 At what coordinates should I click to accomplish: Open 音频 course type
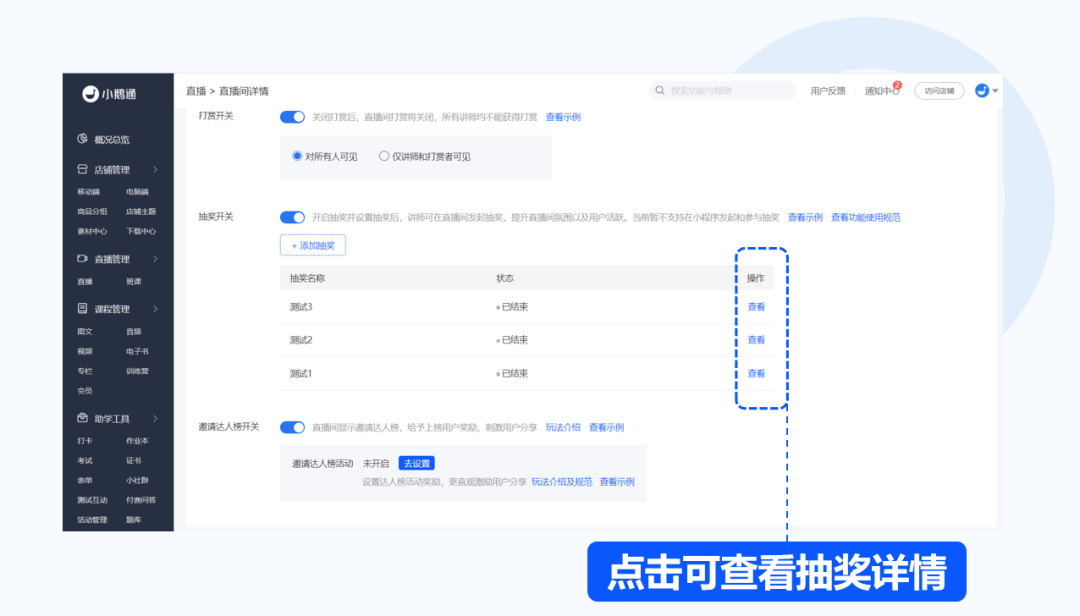[134, 331]
